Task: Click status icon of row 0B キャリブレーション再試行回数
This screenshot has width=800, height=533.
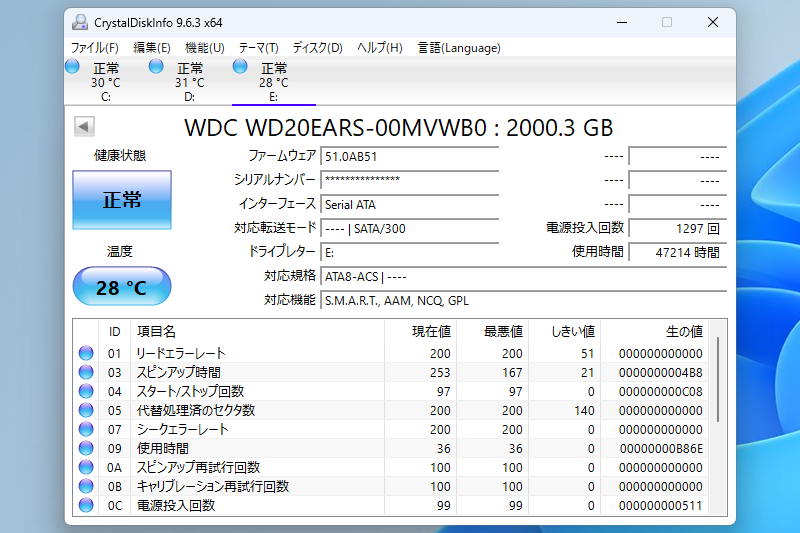Action: point(86,486)
